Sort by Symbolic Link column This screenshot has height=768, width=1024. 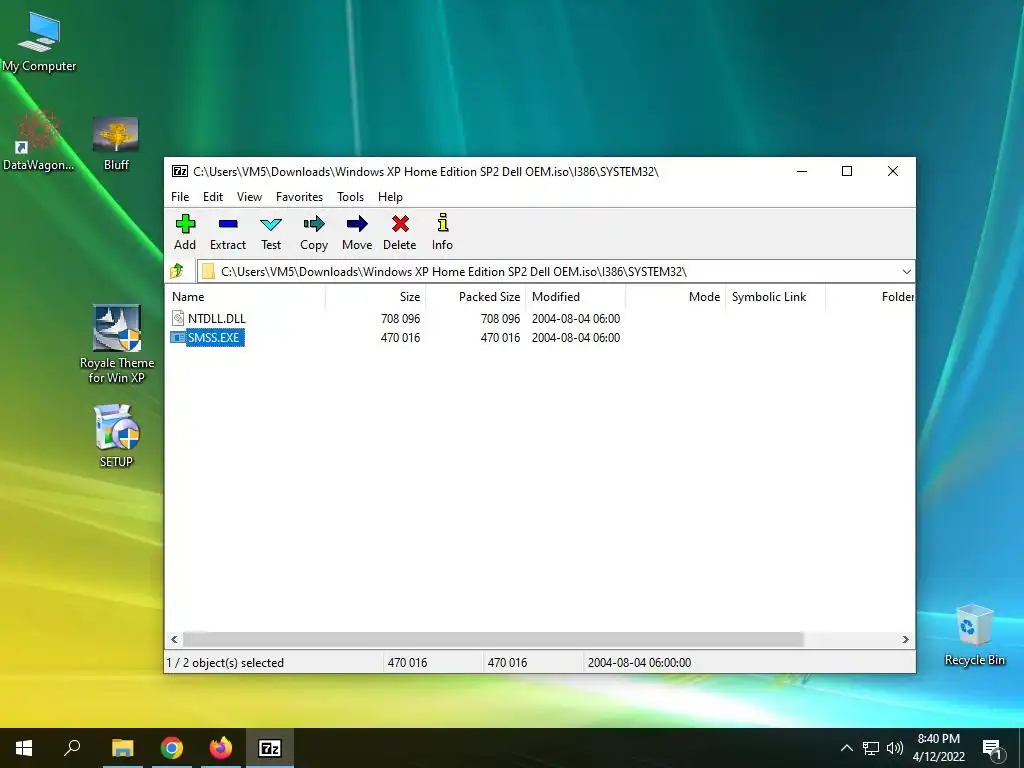pos(775,296)
